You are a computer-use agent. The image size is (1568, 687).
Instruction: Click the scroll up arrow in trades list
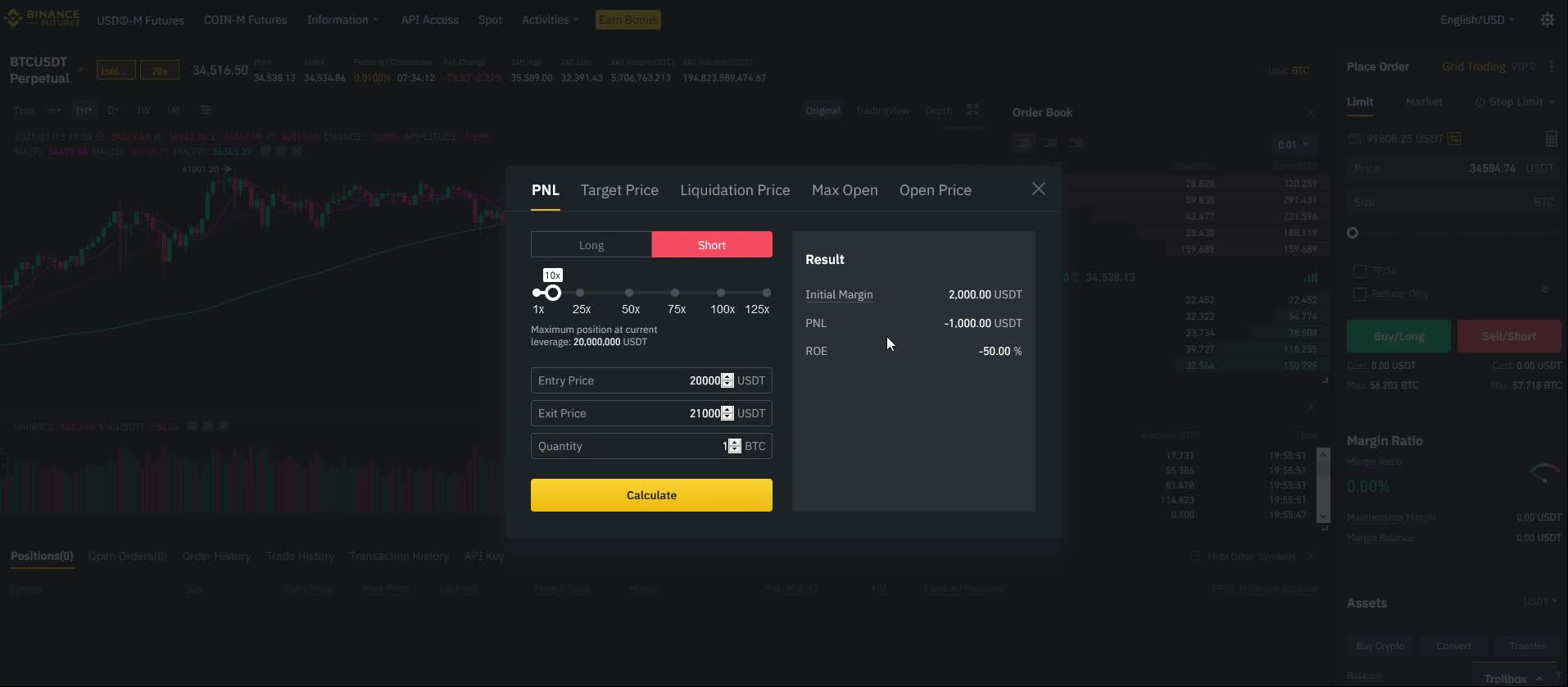pos(1323,455)
